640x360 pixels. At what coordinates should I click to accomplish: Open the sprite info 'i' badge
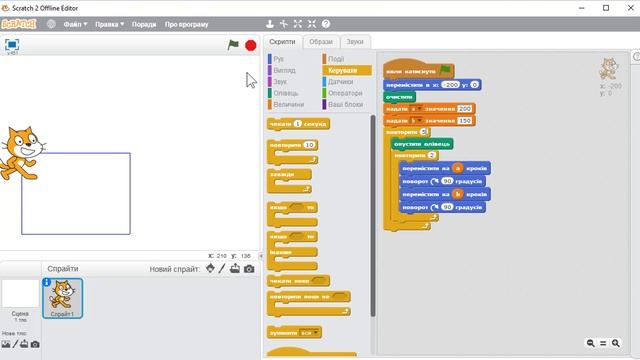point(47,282)
